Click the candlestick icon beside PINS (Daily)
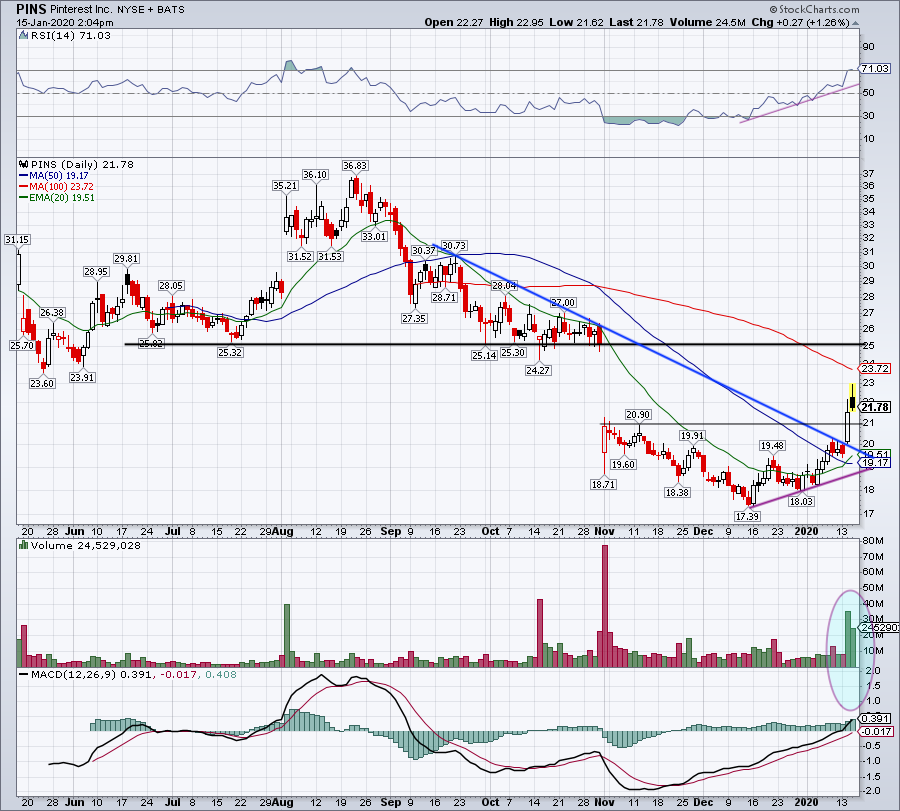Viewport: 900px width, 811px height. pyautogui.click(x=24, y=164)
